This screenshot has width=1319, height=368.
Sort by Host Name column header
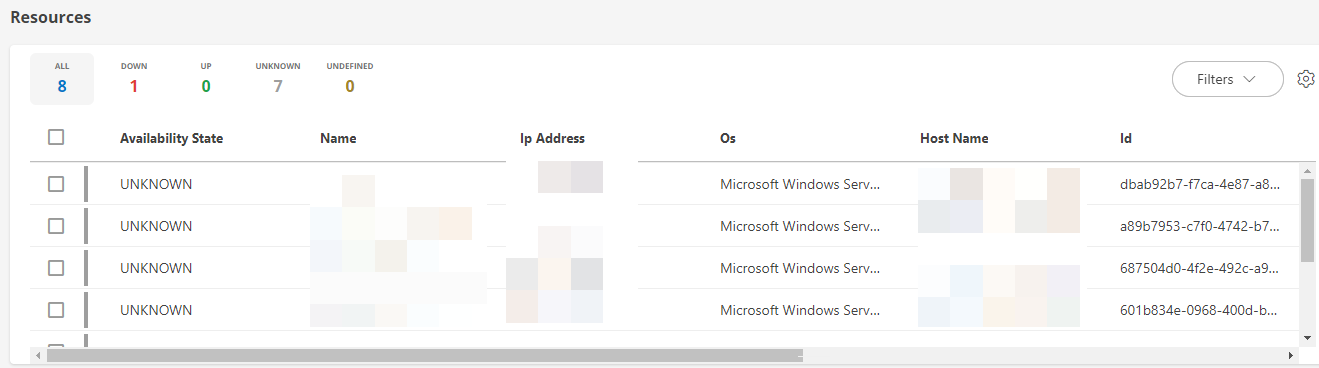[x=954, y=139]
